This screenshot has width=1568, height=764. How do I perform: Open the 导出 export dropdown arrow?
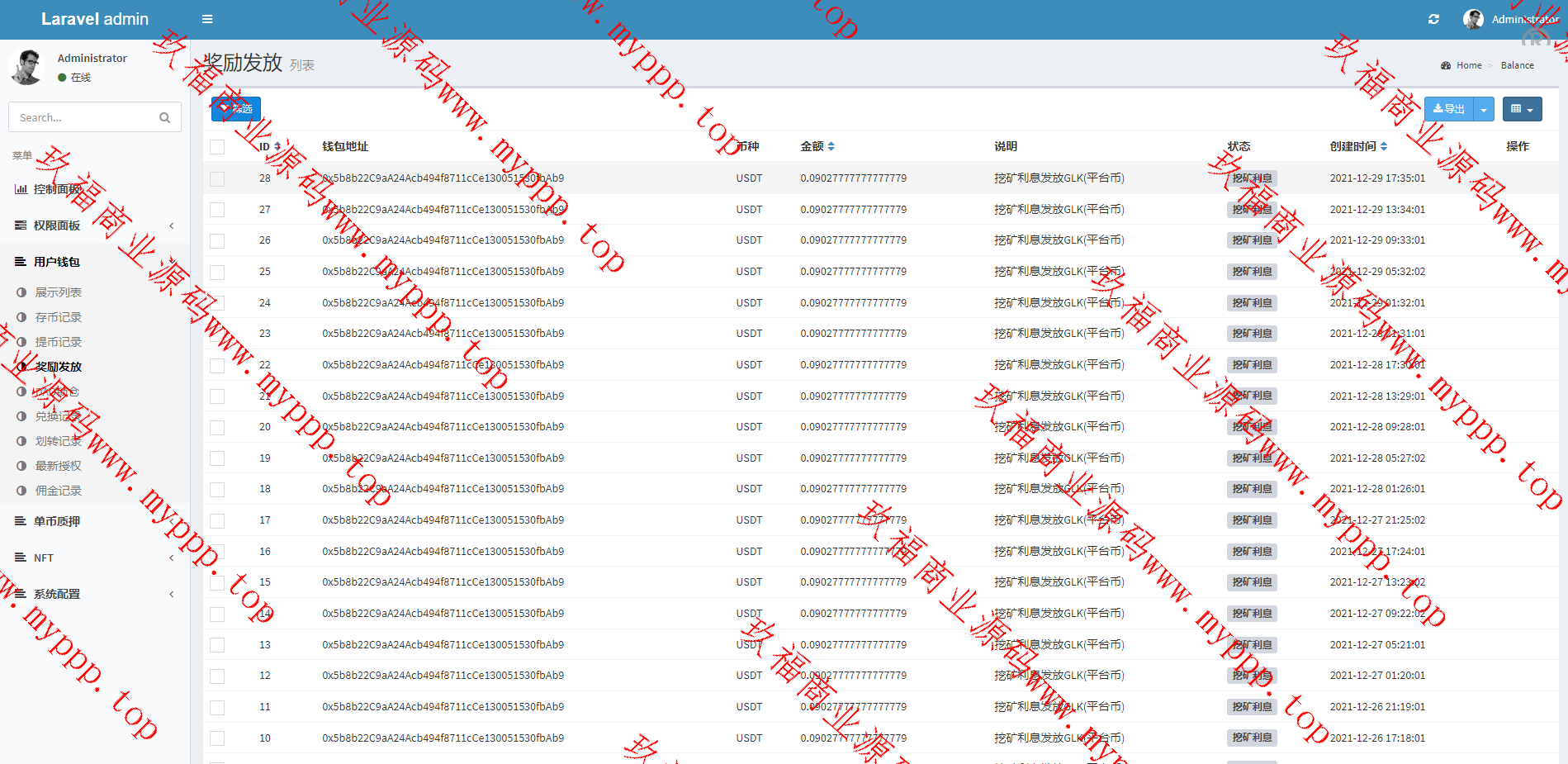[x=1484, y=109]
